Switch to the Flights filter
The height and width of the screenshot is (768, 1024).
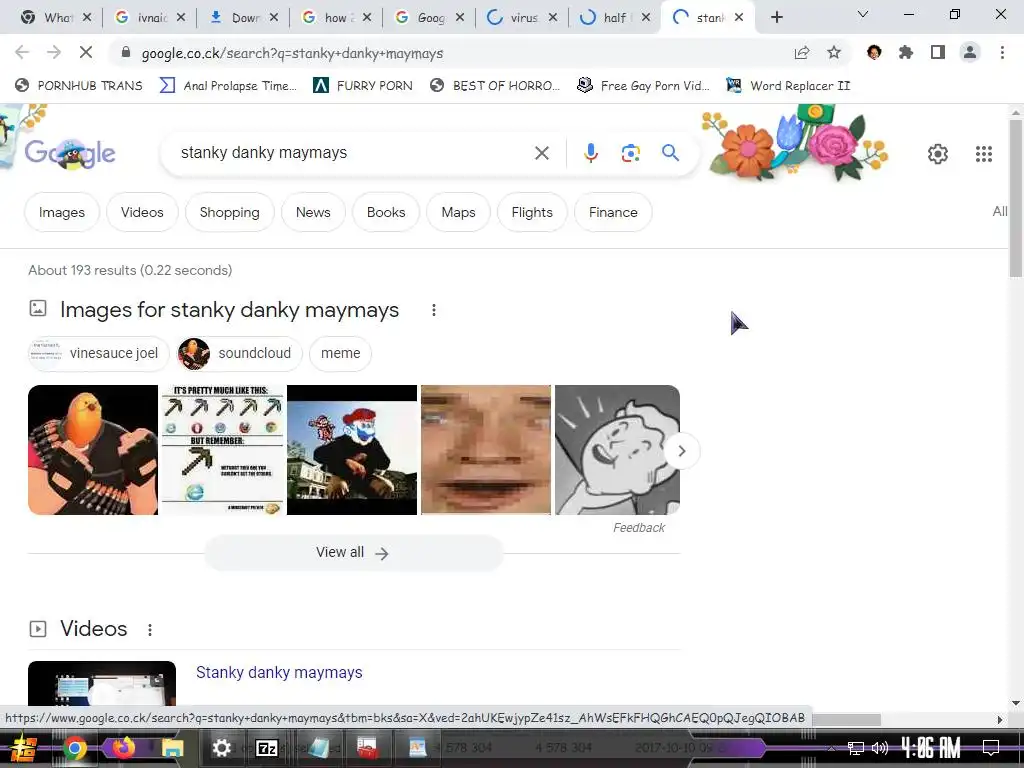click(x=532, y=212)
